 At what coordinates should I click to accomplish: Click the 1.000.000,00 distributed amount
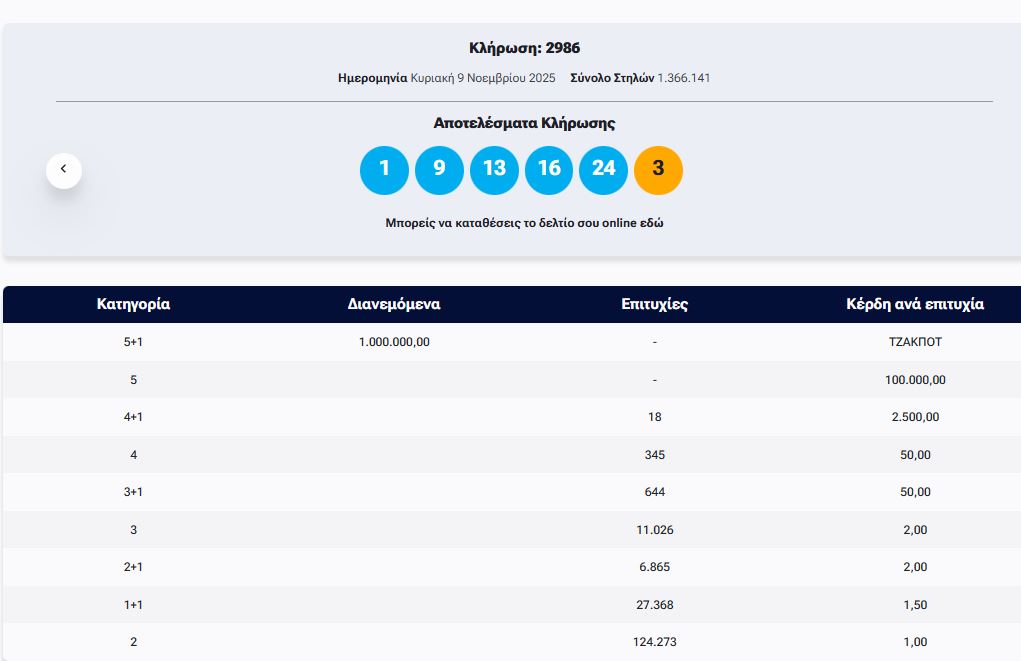(x=394, y=342)
